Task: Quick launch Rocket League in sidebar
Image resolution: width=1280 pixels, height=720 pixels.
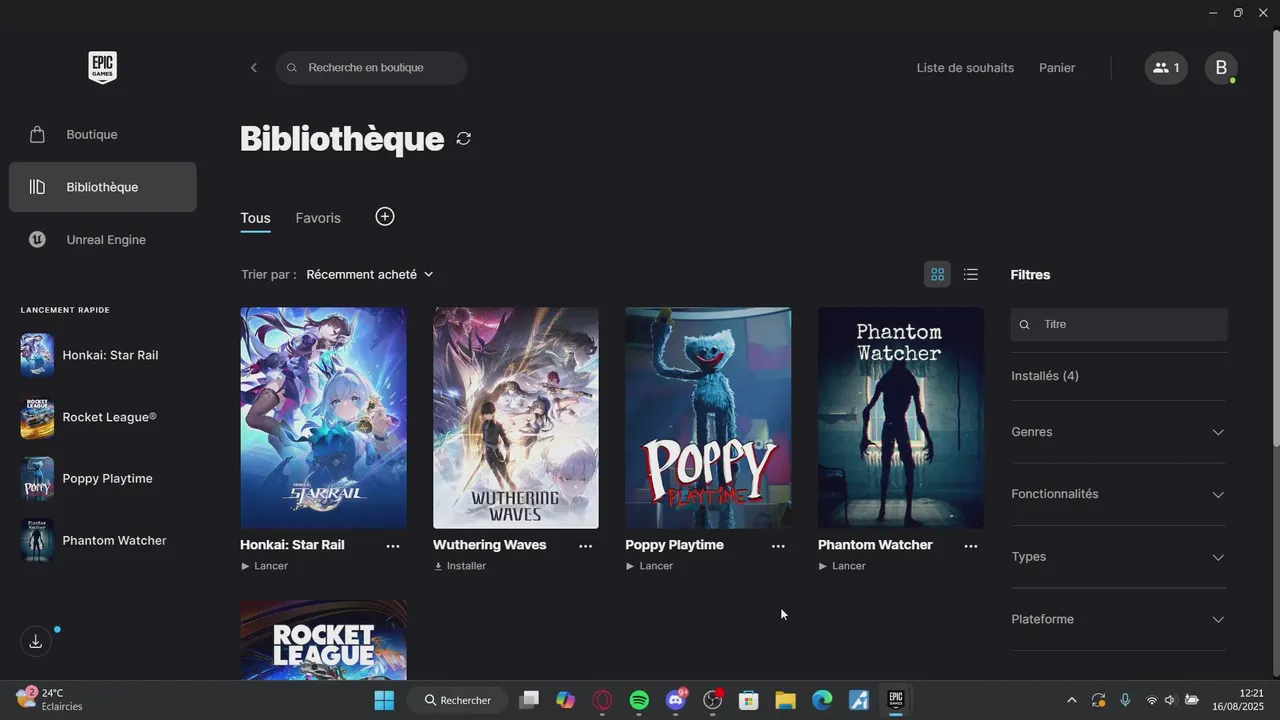Action: tap(102, 417)
